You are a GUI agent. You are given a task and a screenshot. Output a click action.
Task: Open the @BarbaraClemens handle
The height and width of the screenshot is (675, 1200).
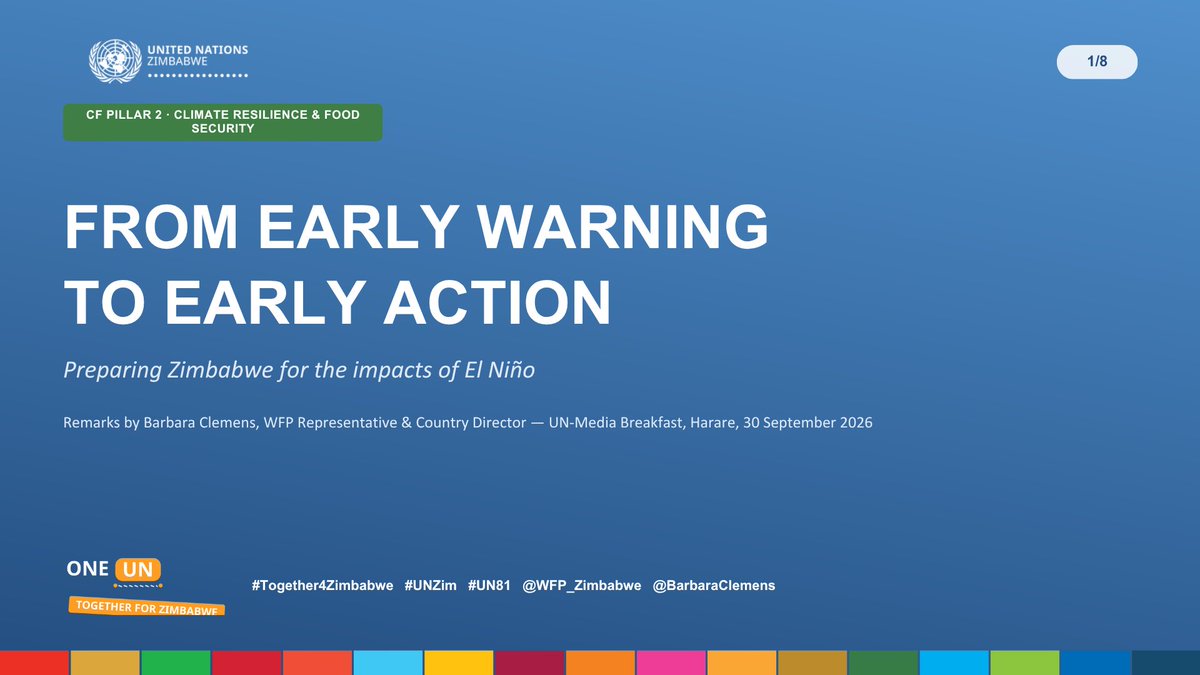[x=714, y=585]
